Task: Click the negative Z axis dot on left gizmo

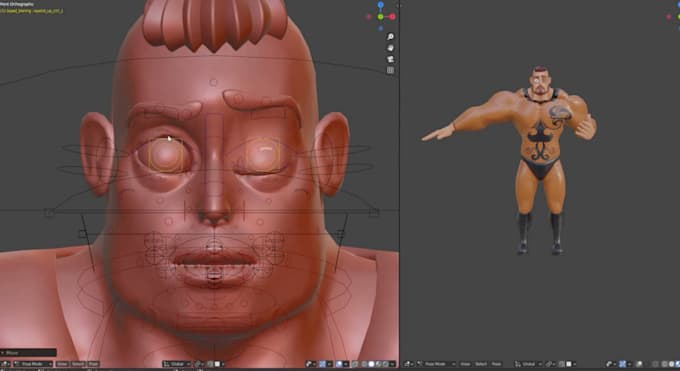Action: [x=380, y=28]
